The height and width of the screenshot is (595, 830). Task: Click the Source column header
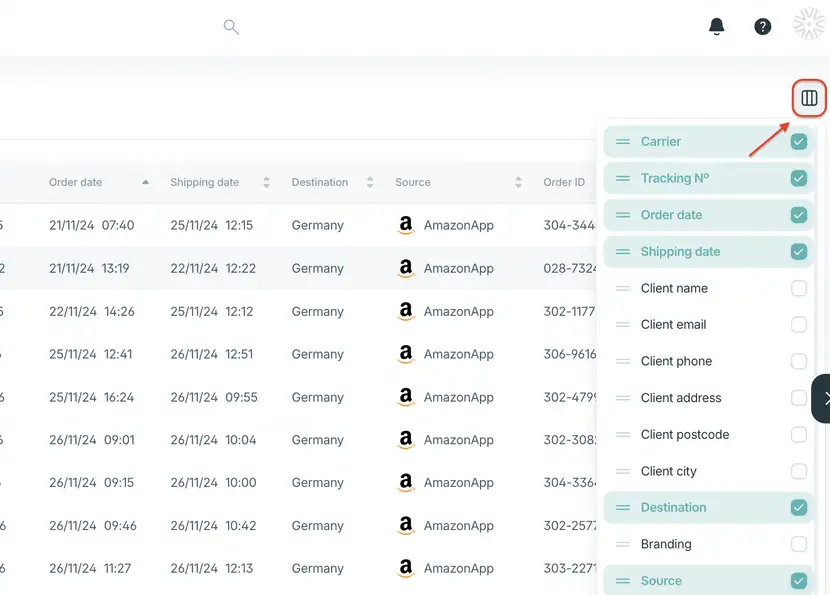[x=412, y=182]
